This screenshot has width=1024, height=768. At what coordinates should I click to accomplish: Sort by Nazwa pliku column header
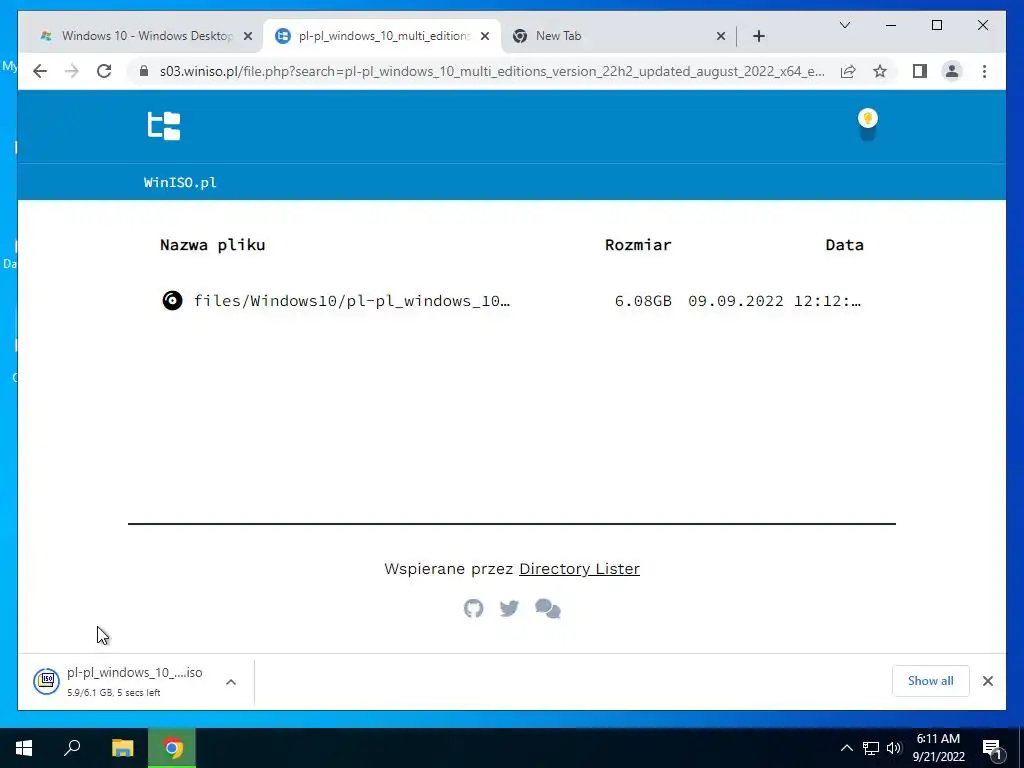212,245
